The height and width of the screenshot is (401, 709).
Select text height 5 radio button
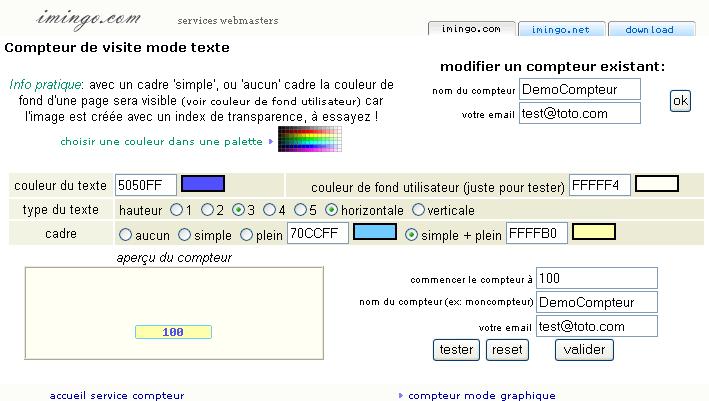pyautogui.click(x=299, y=210)
